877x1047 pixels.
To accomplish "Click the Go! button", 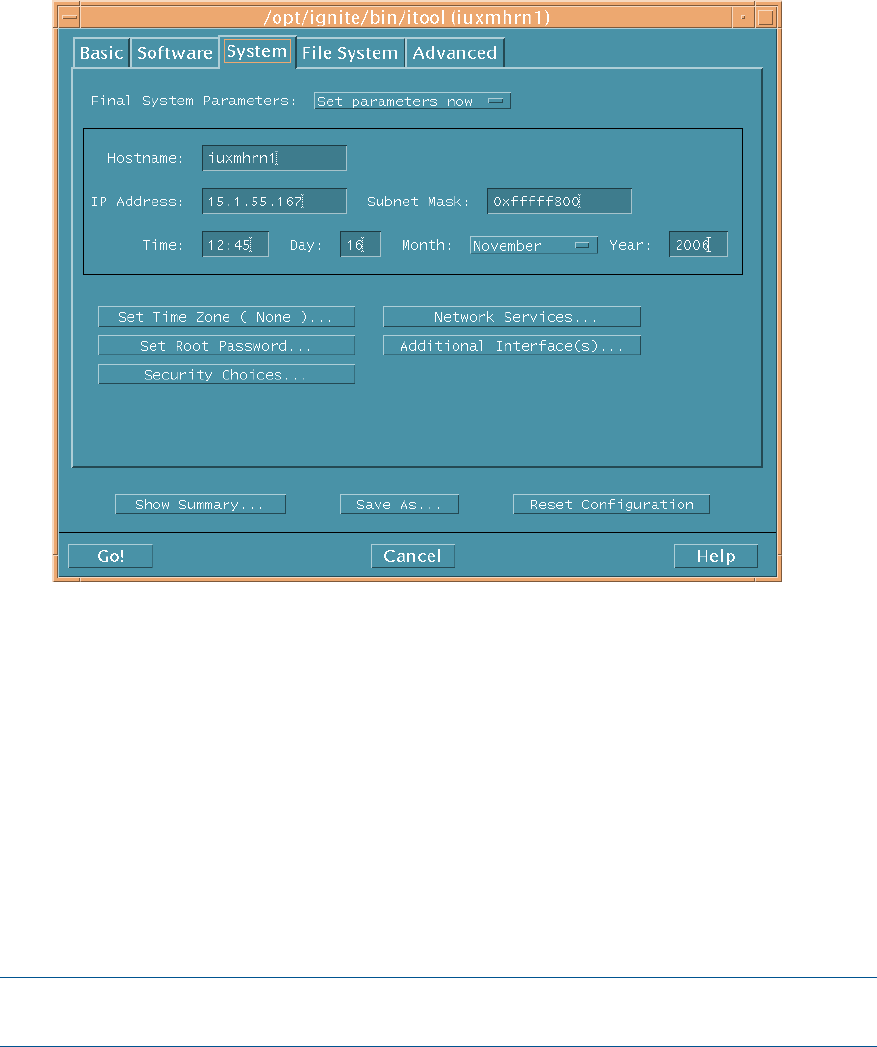I will [x=110, y=556].
